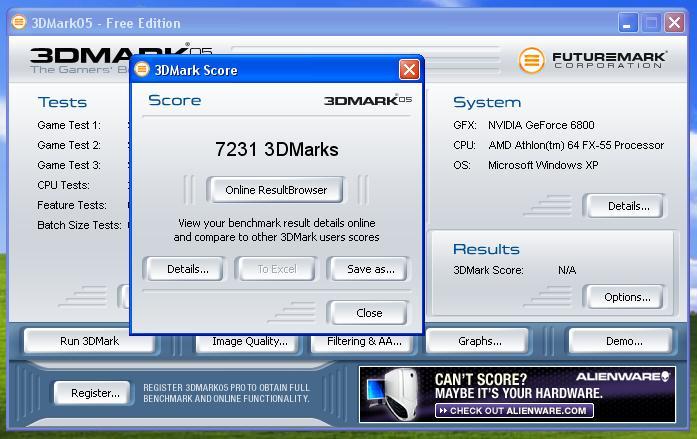Launch the Demo... button
697x439 pixels.
point(621,341)
